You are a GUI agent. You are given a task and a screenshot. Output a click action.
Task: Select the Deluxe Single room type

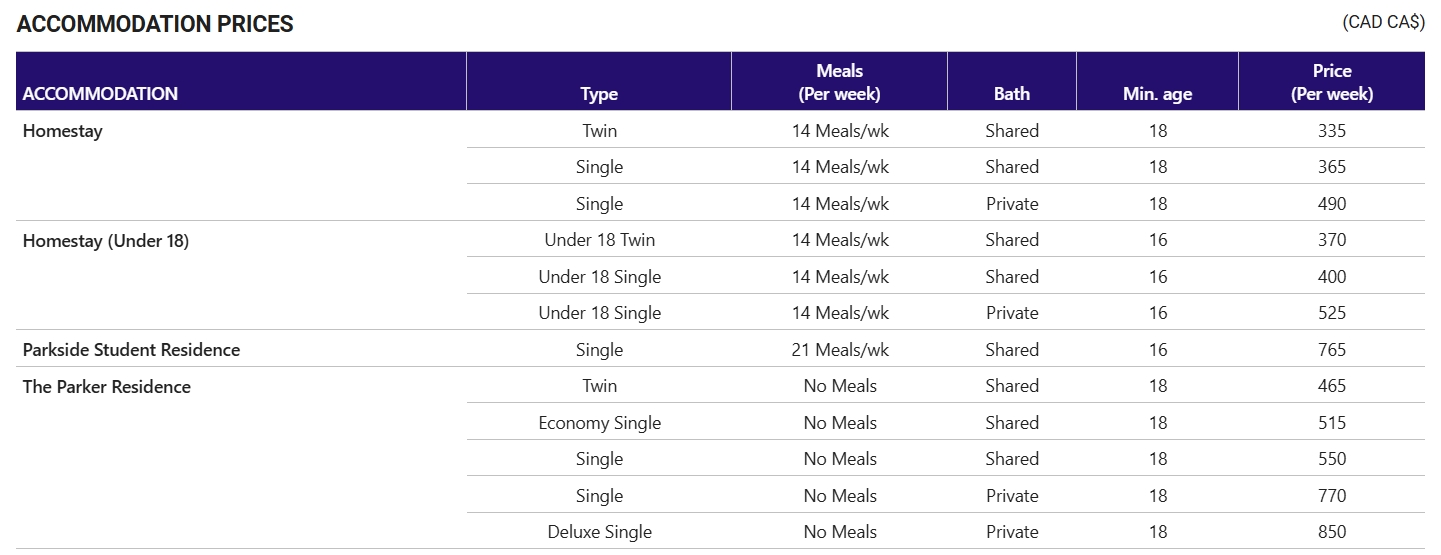599,532
